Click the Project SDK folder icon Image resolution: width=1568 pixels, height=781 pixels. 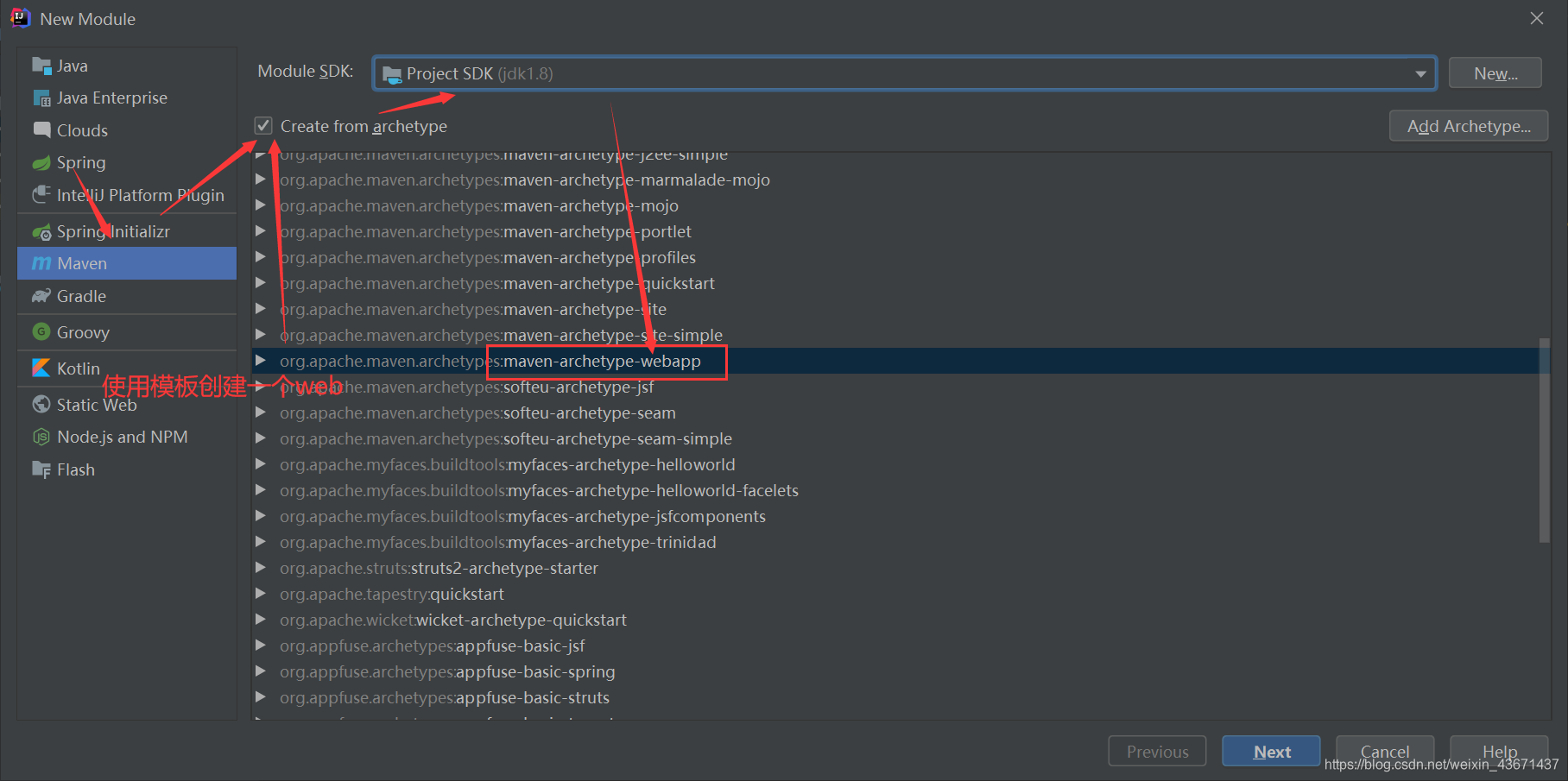(392, 74)
